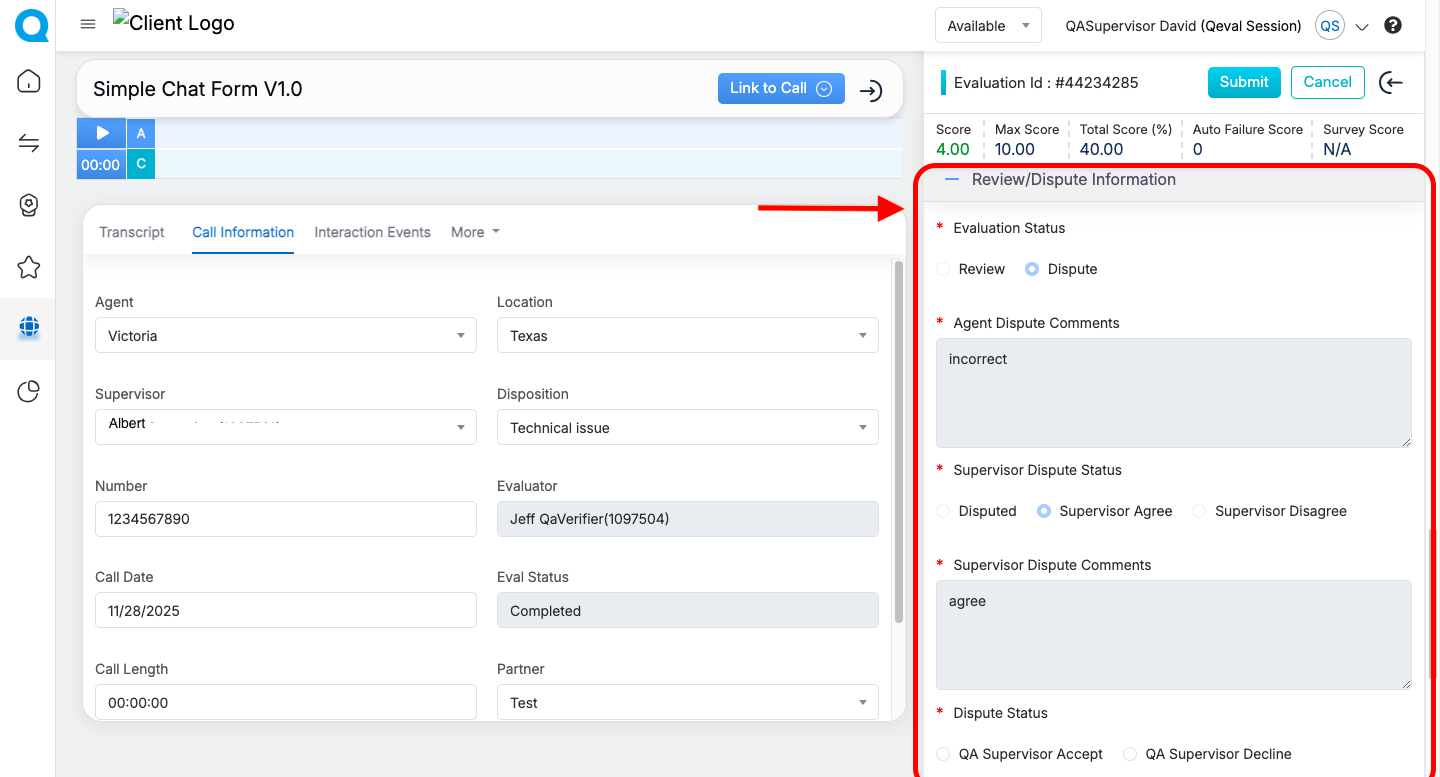Select Supervisor Disagree option

(1200, 511)
